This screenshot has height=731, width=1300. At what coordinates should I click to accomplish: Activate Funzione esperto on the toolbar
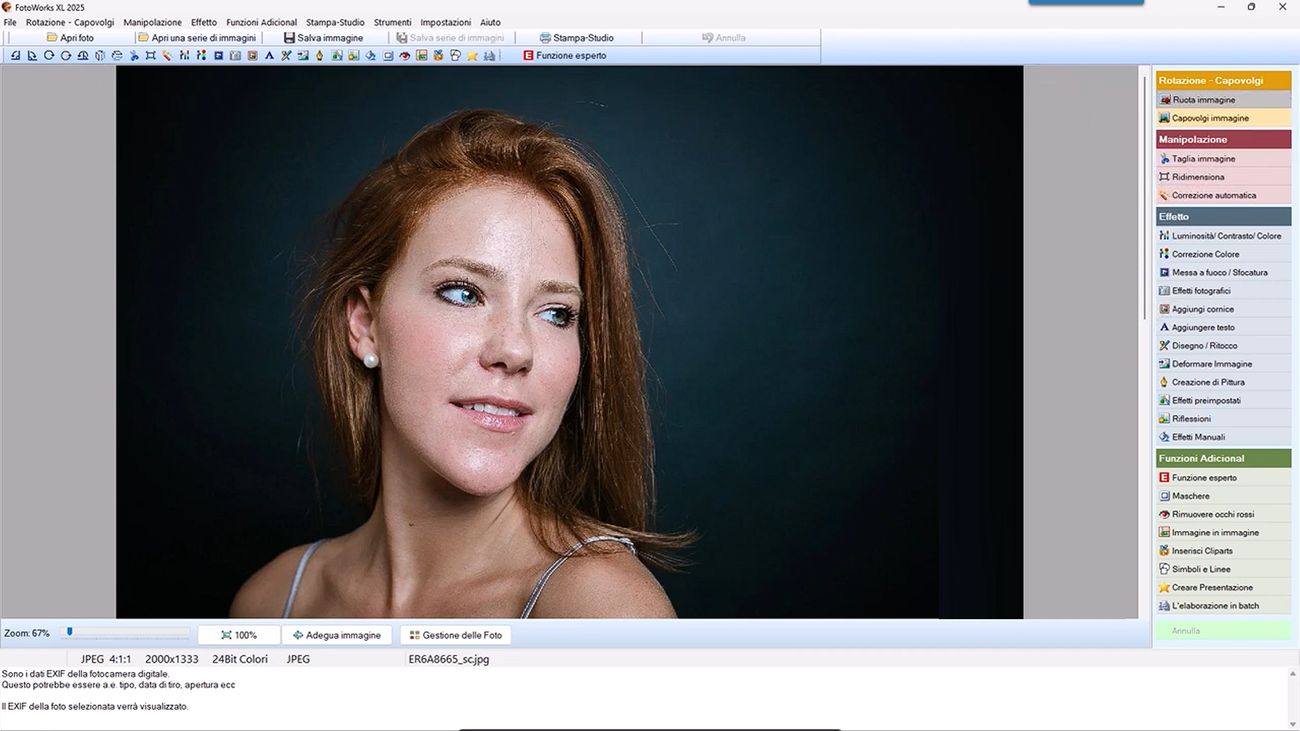point(566,55)
